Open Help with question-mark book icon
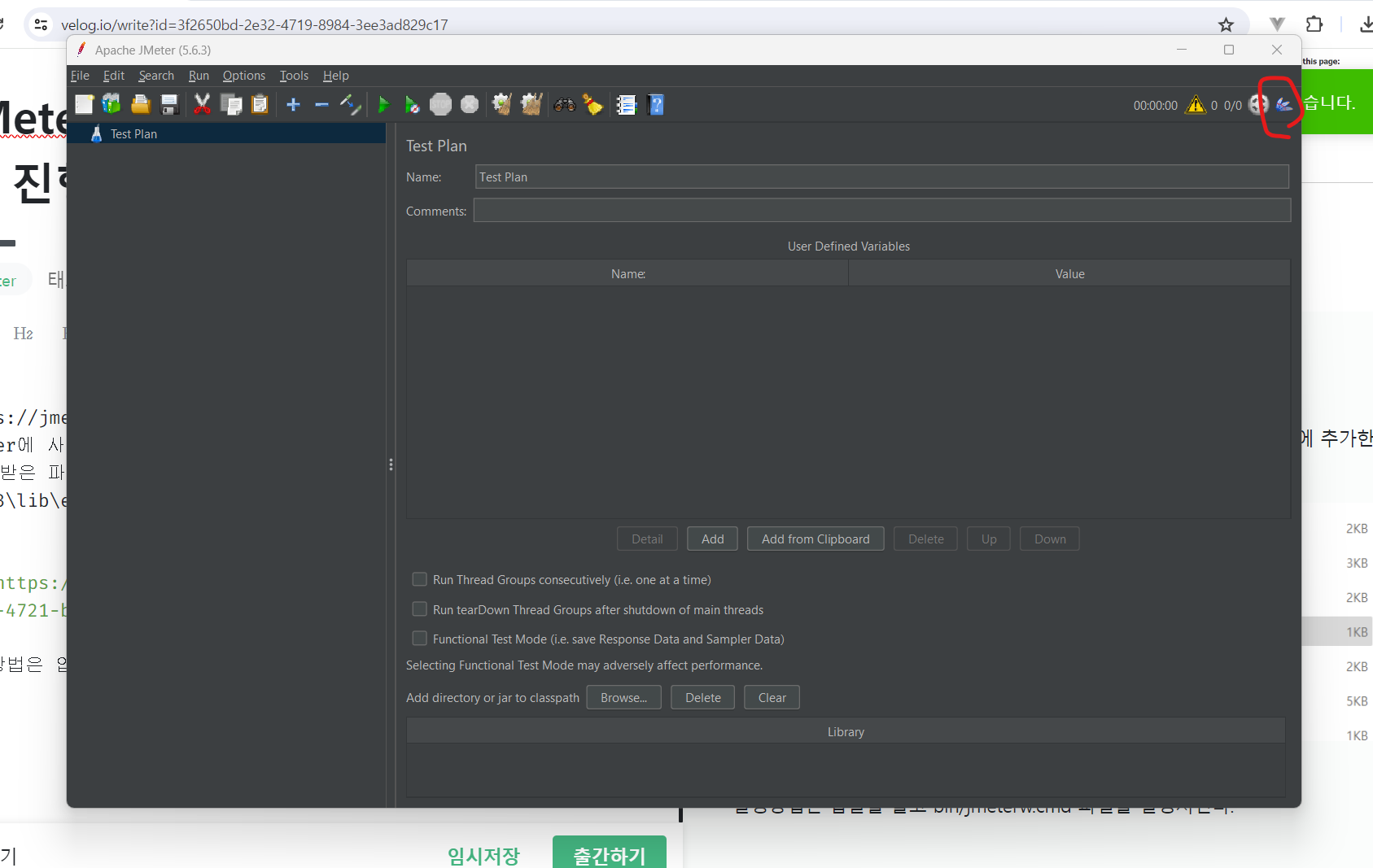The height and width of the screenshot is (868, 1373). coord(656,104)
